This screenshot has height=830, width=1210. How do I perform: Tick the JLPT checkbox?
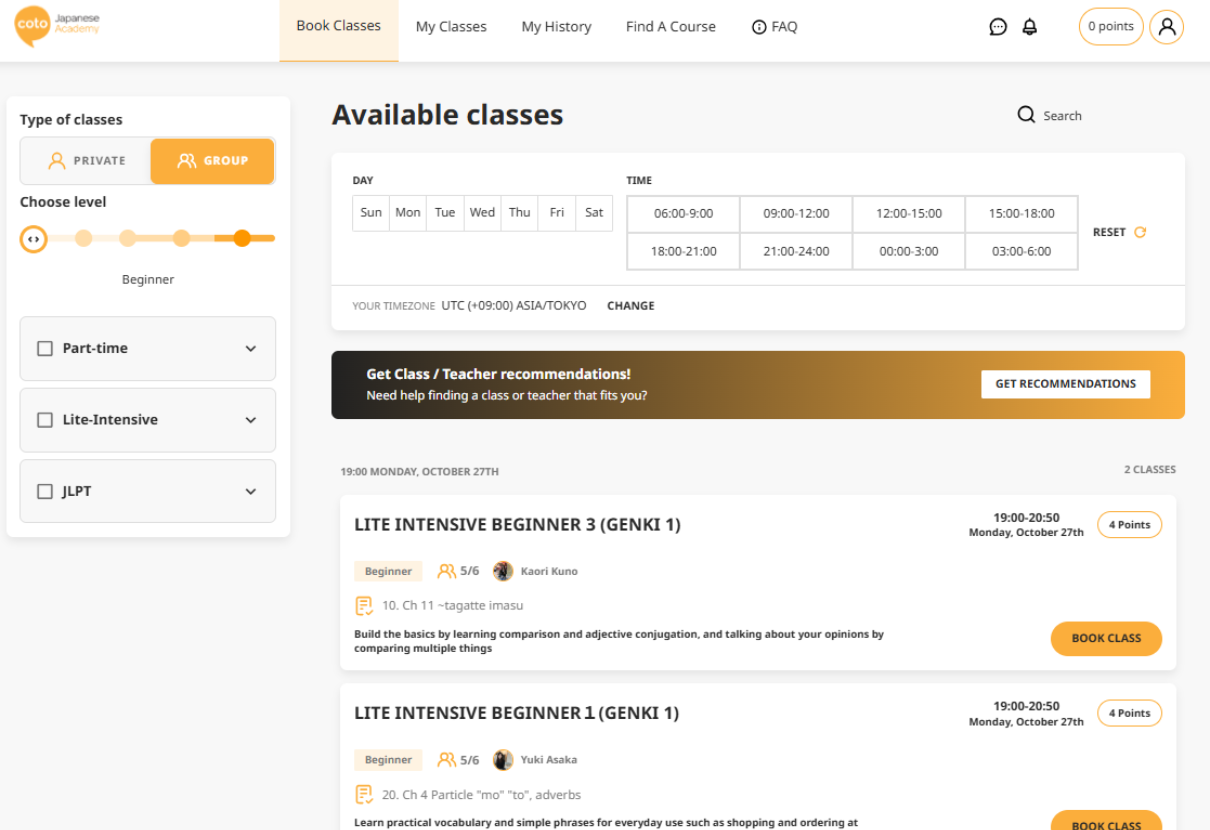pos(45,491)
